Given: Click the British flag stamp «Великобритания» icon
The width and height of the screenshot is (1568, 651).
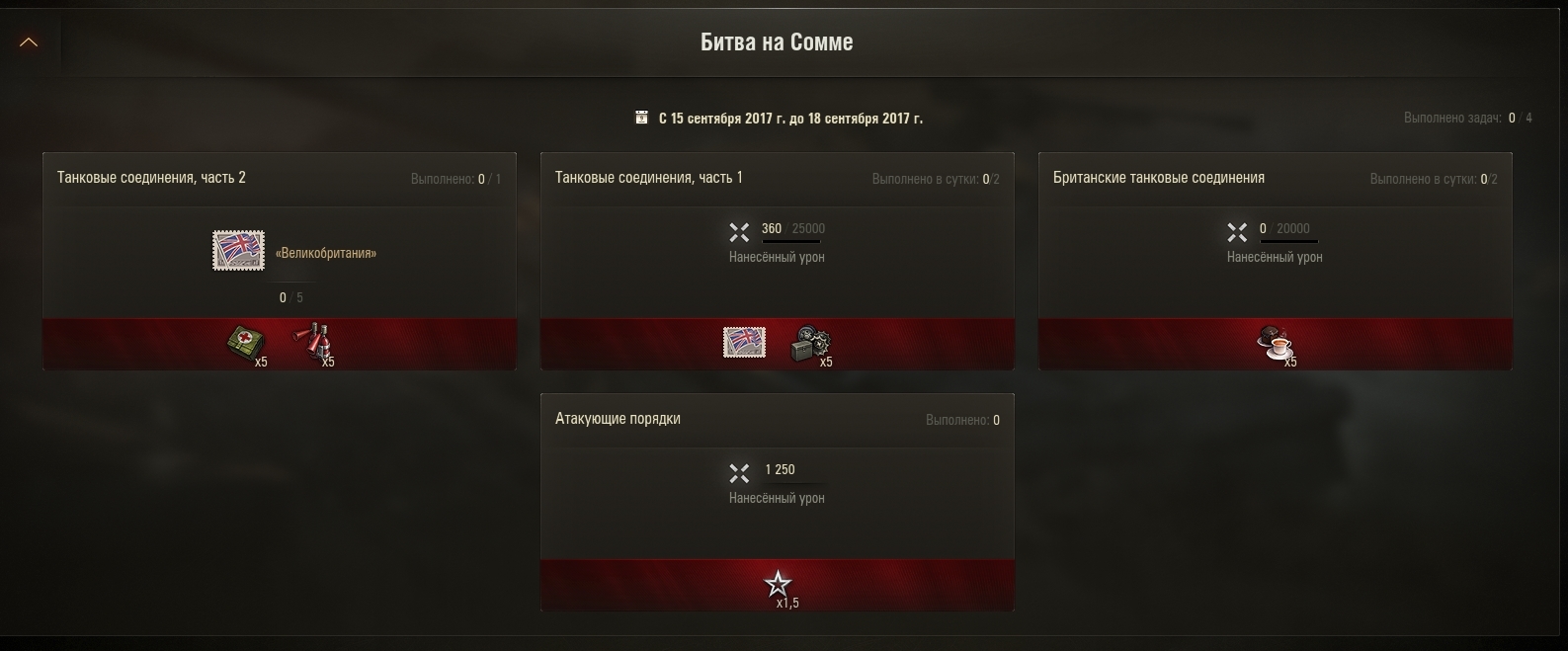Looking at the screenshot, I should tap(238, 251).
